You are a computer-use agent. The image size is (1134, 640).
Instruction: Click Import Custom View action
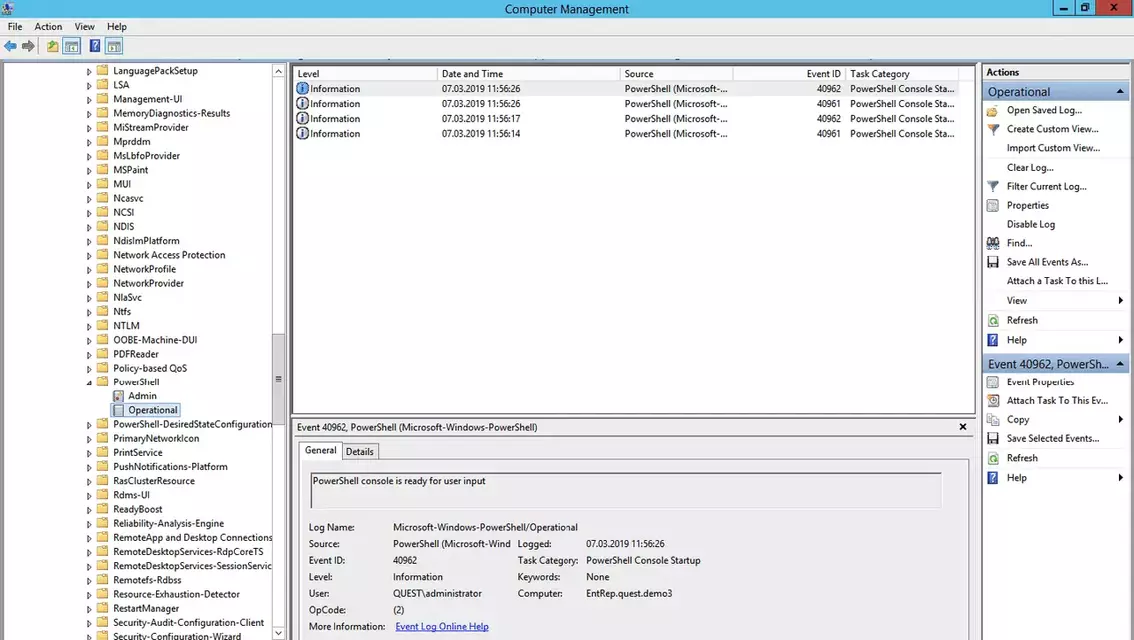point(1053,148)
